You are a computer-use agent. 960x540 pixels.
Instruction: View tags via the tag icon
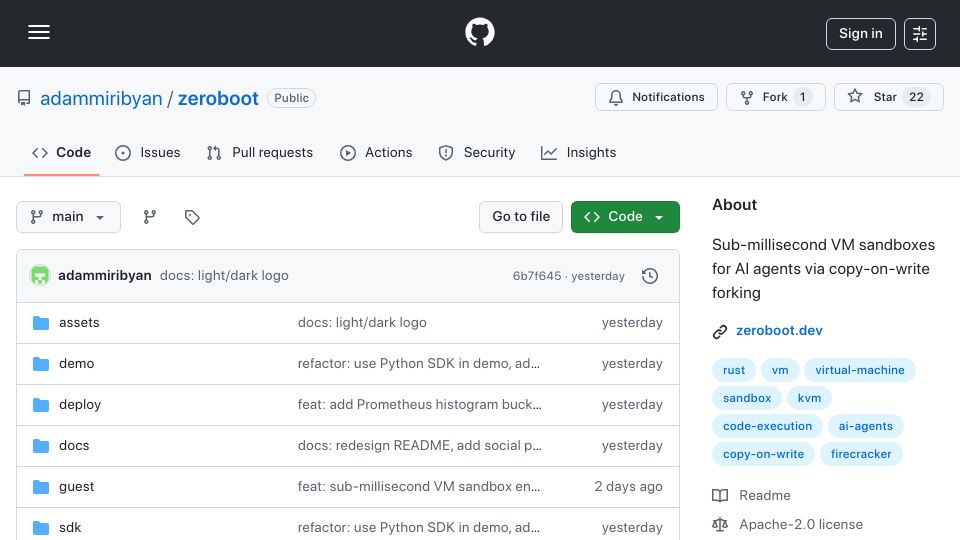(192, 217)
